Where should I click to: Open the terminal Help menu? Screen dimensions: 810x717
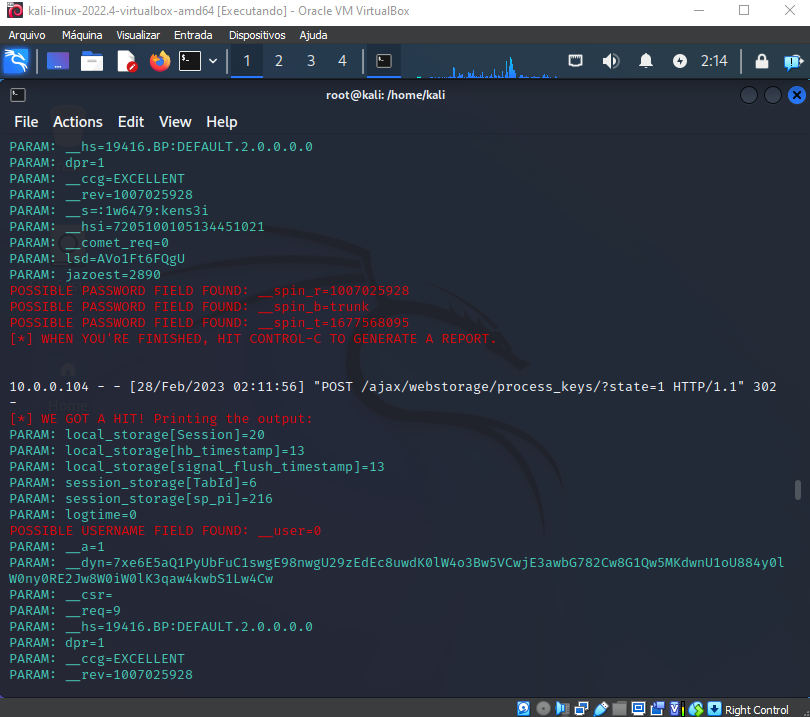[222, 122]
